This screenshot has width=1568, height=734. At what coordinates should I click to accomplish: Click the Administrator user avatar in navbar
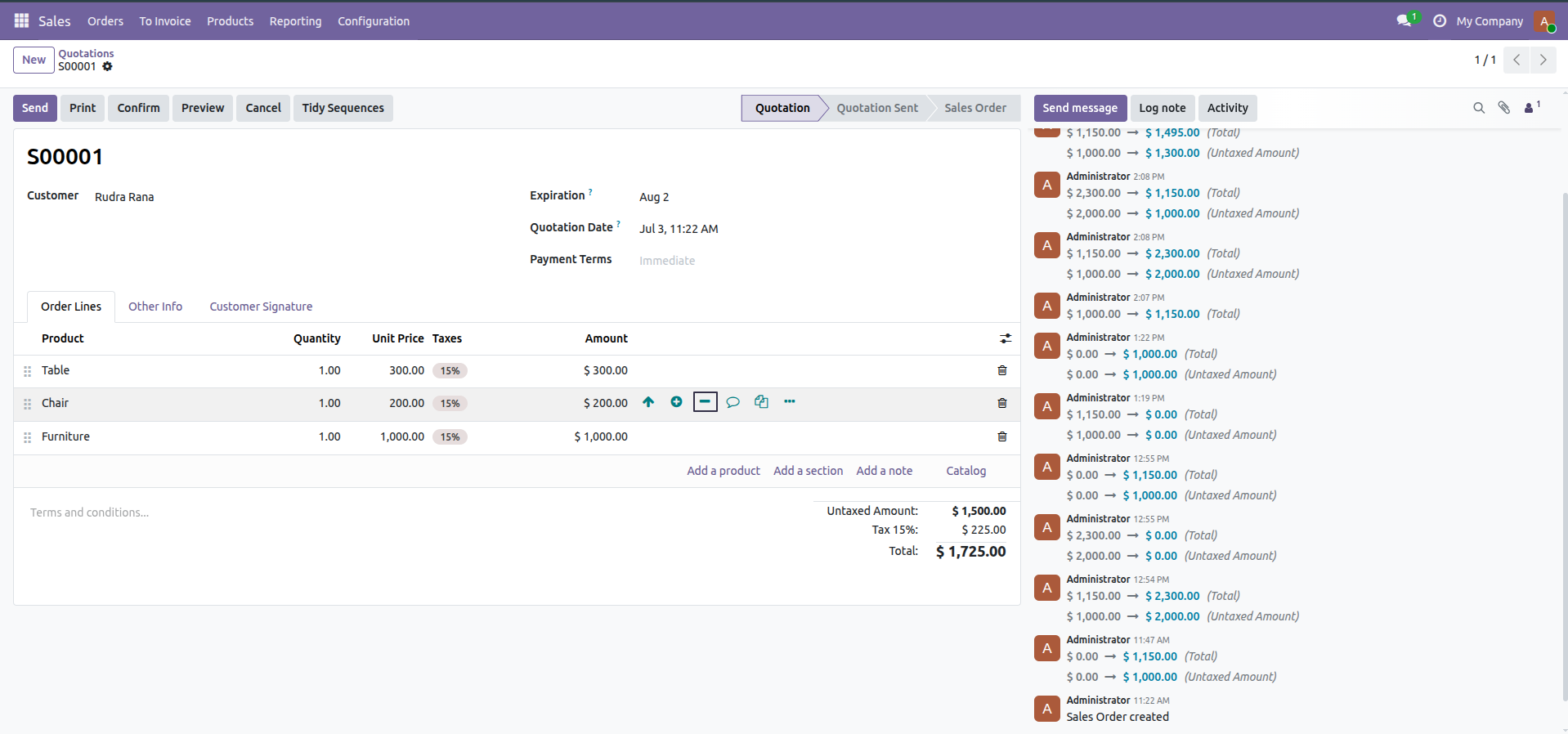pyautogui.click(x=1544, y=21)
